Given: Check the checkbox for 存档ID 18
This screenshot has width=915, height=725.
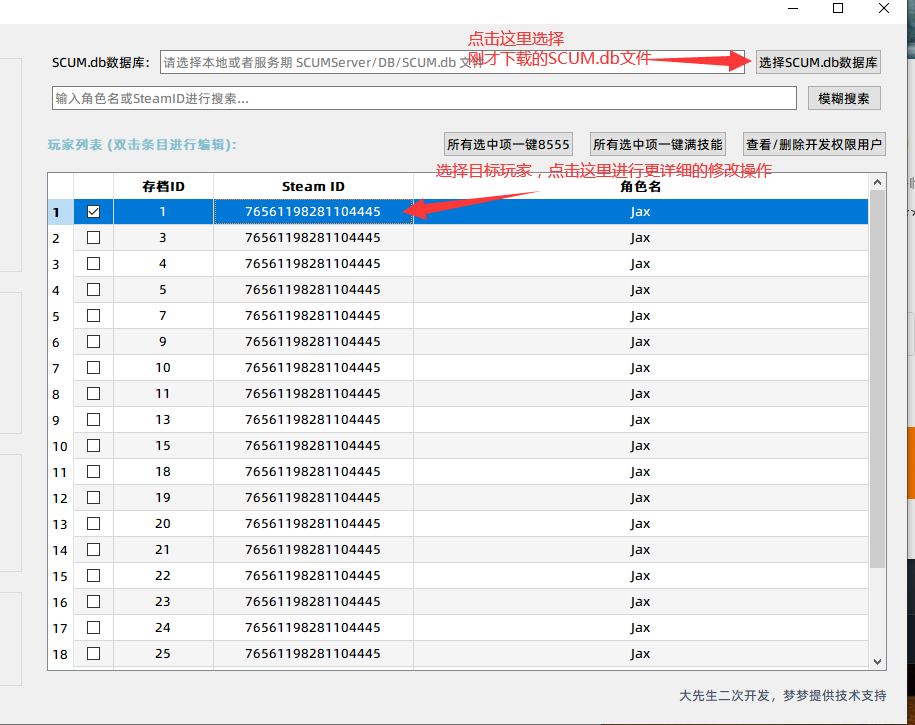Looking at the screenshot, I should (x=93, y=471).
